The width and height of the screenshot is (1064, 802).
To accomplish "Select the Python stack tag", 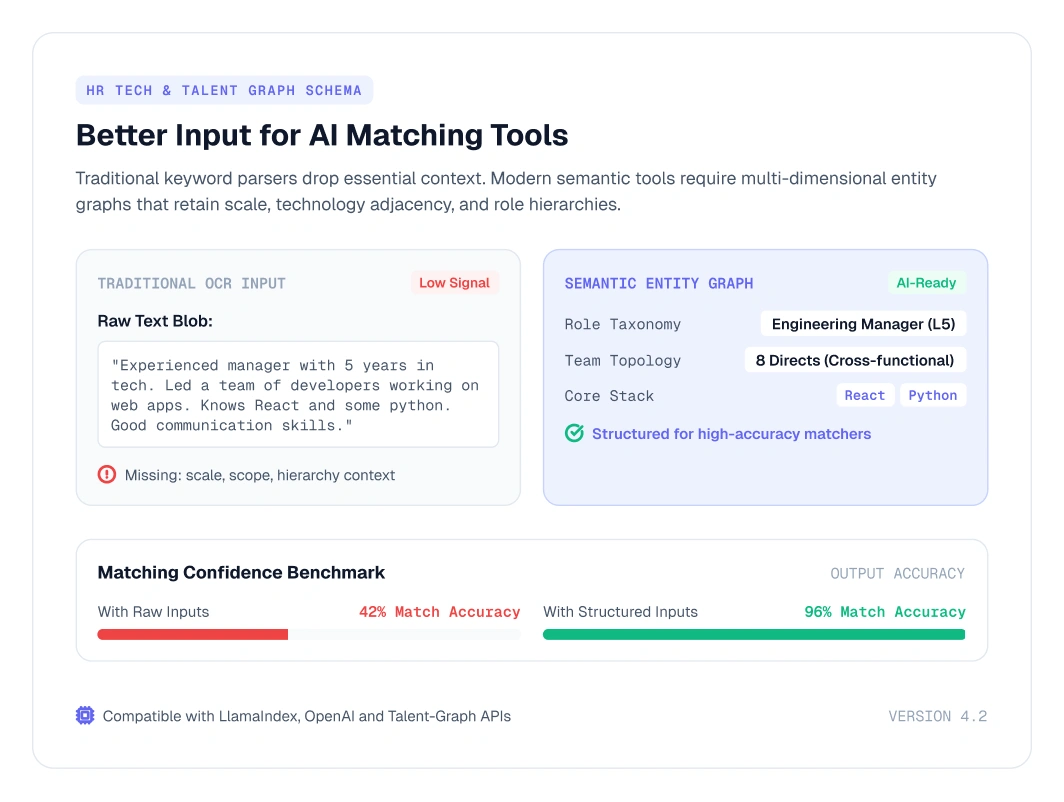I will [932, 395].
